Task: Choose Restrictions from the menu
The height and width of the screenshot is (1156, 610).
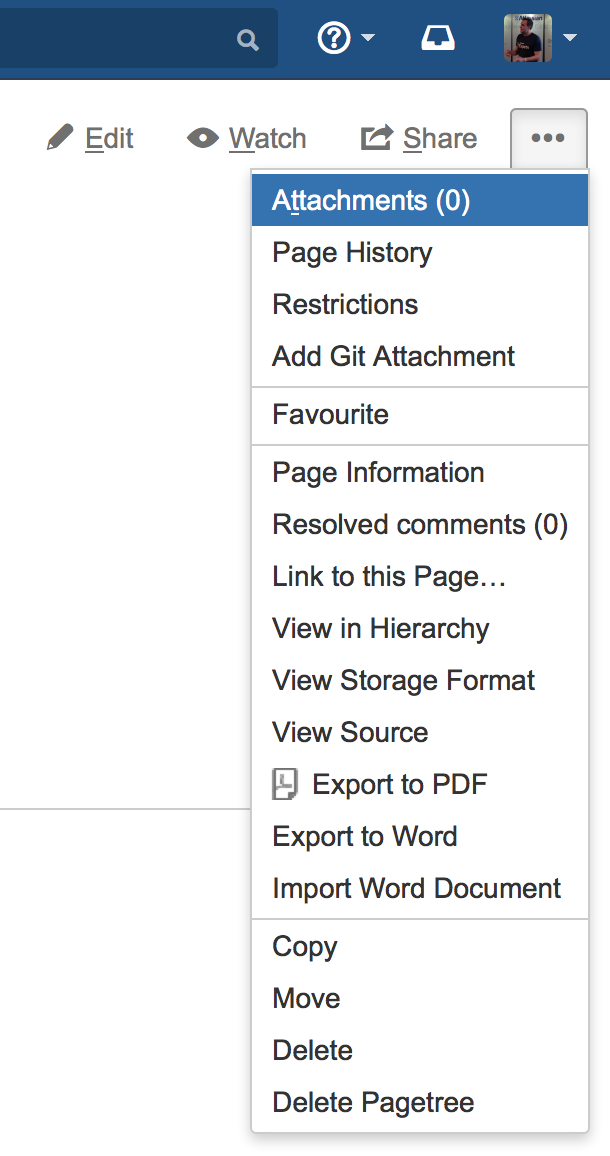Action: click(420, 304)
